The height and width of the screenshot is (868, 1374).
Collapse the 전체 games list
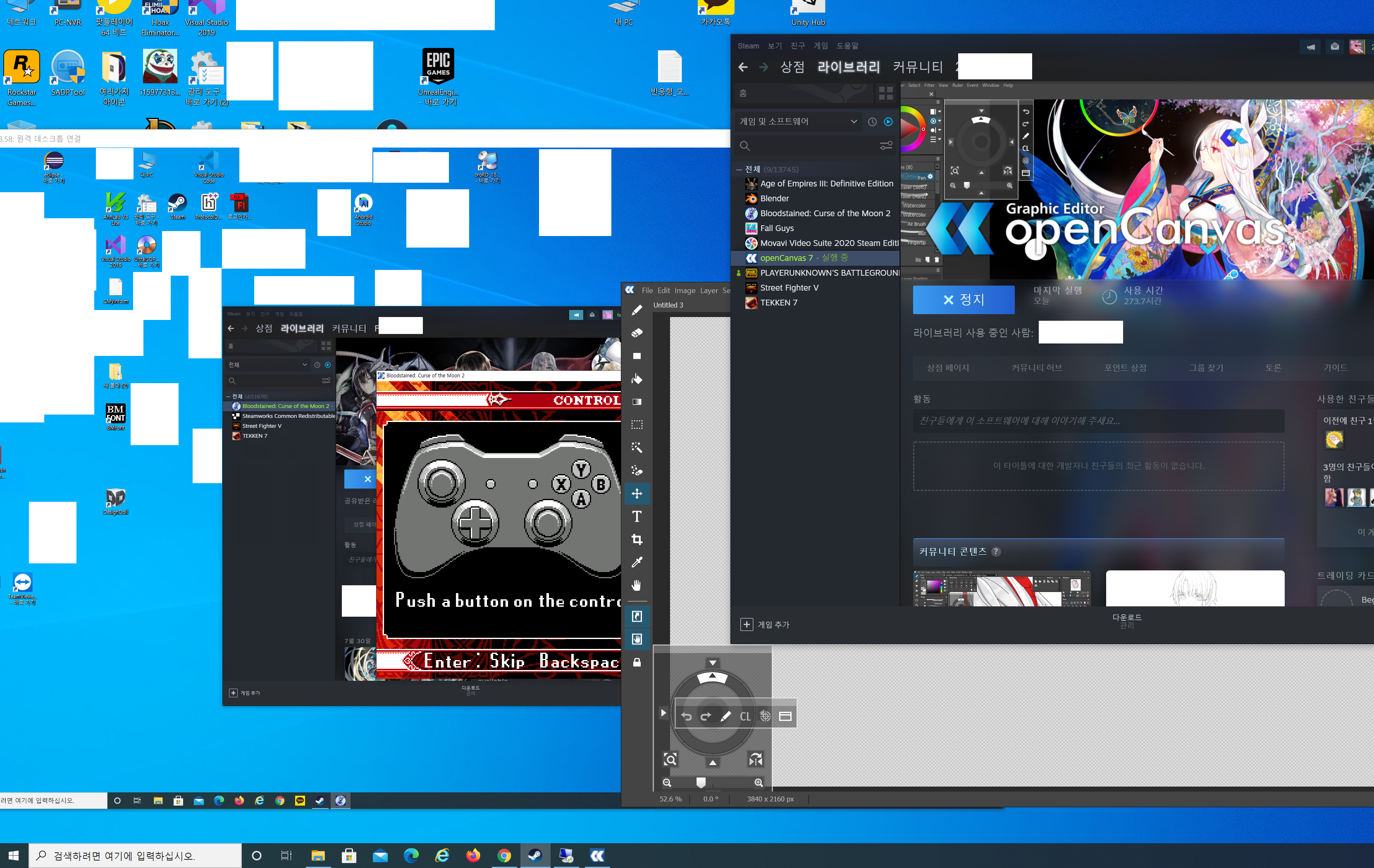[739, 169]
